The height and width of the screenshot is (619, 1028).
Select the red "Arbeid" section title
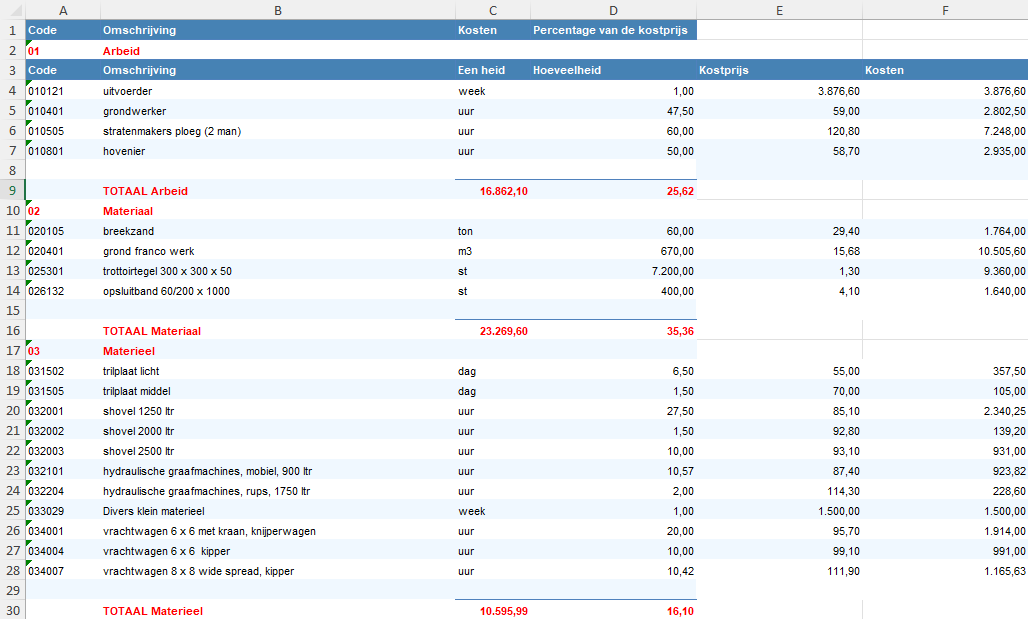tap(121, 51)
